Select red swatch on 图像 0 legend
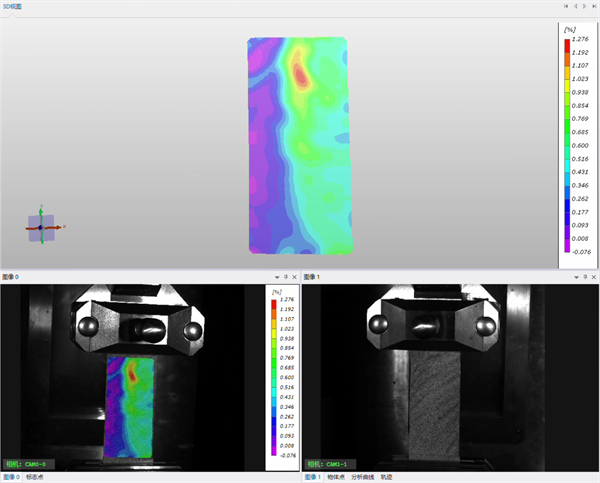Viewport: 600px width, 483px height. pos(274,304)
